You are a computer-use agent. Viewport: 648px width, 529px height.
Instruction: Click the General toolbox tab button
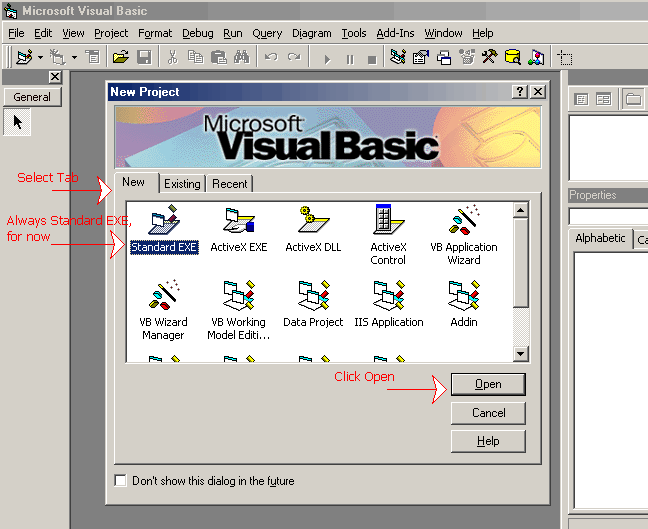[32, 97]
